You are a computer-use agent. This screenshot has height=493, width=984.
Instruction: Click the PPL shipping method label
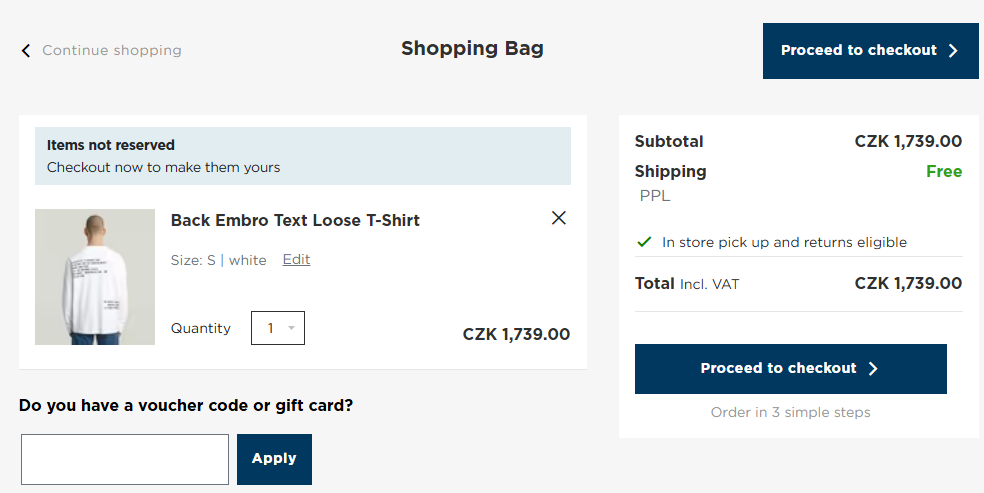tap(655, 196)
